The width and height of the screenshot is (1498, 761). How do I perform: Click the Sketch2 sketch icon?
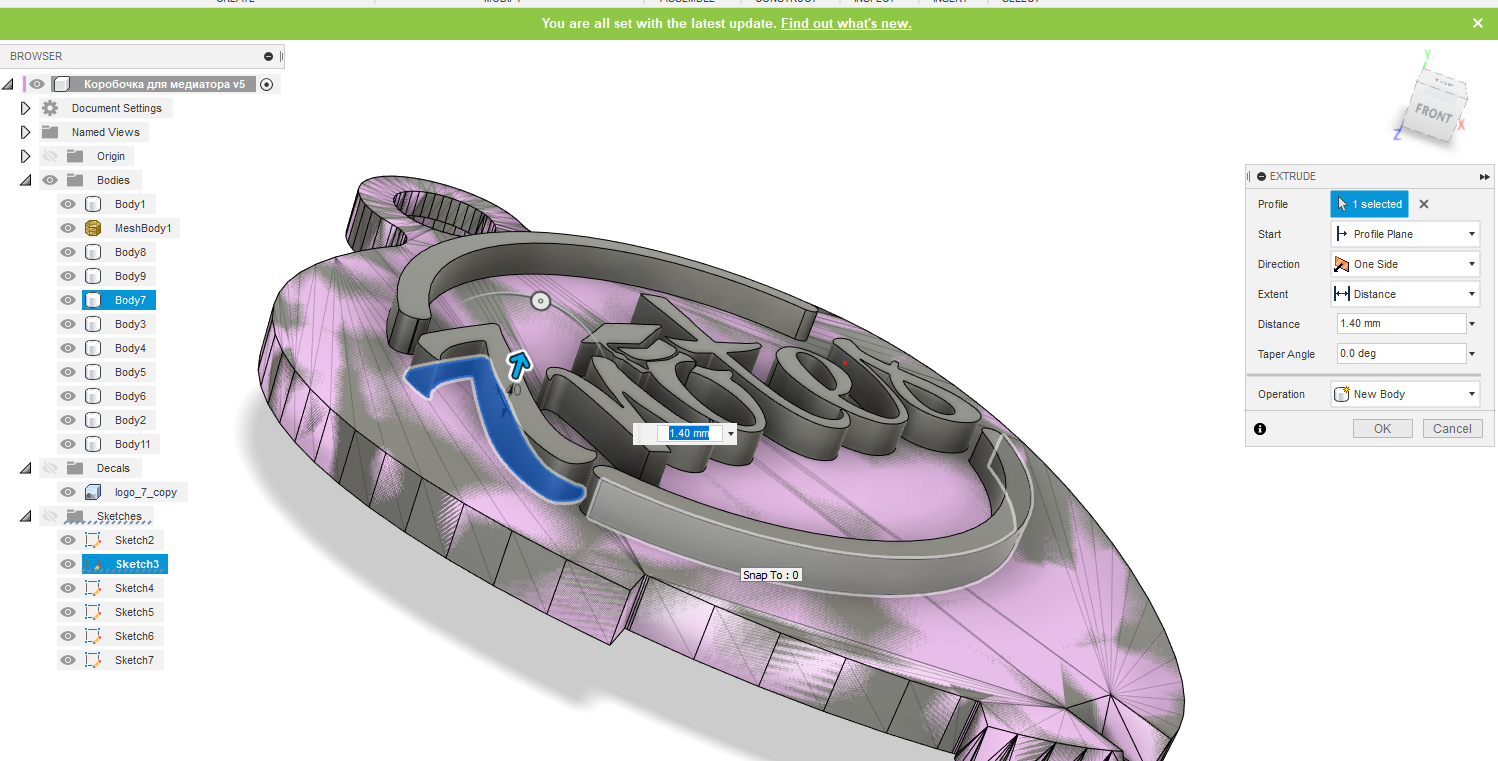pos(93,540)
